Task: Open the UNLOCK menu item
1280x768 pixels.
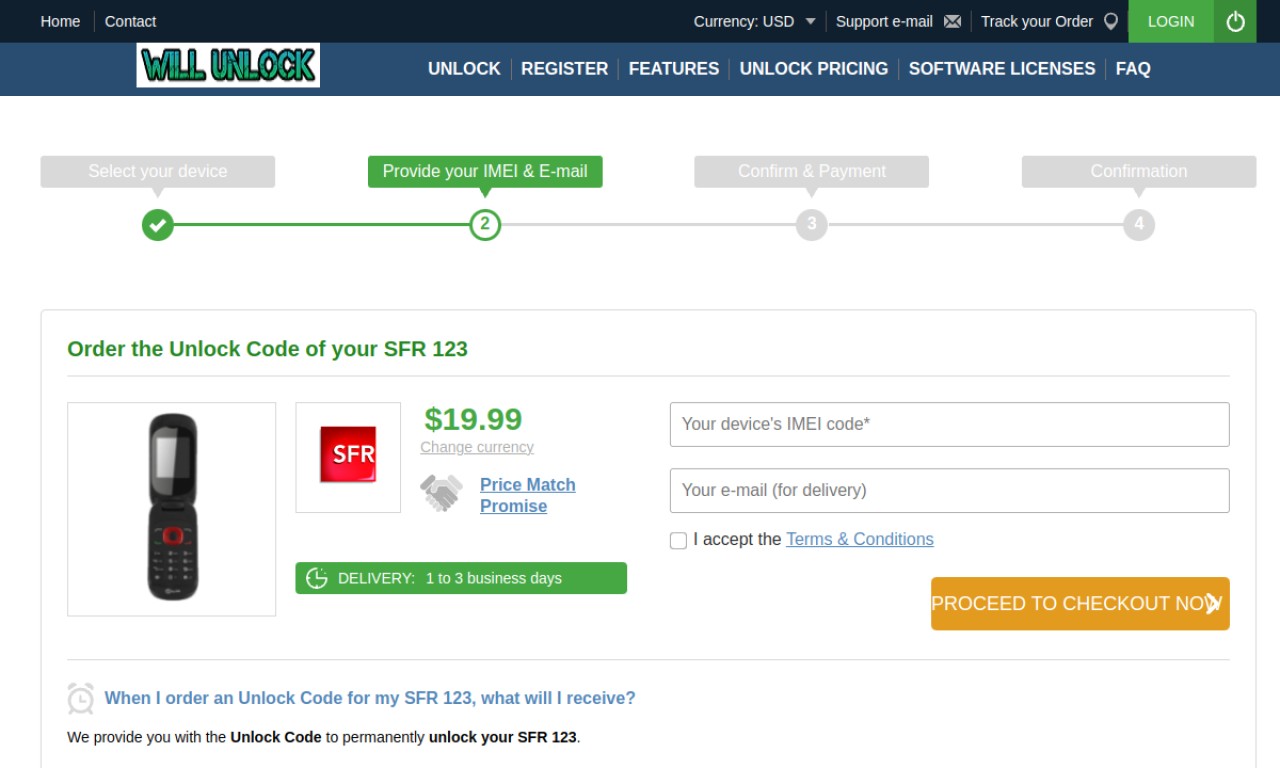Action: [x=464, y=69]
